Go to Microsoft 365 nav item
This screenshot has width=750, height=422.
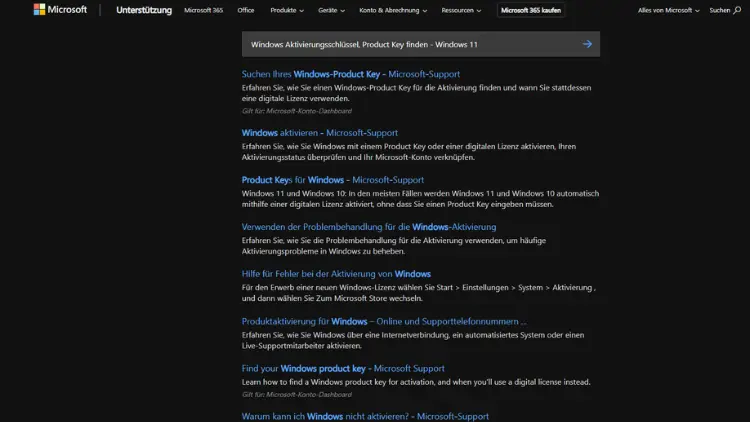click(204, 10)
